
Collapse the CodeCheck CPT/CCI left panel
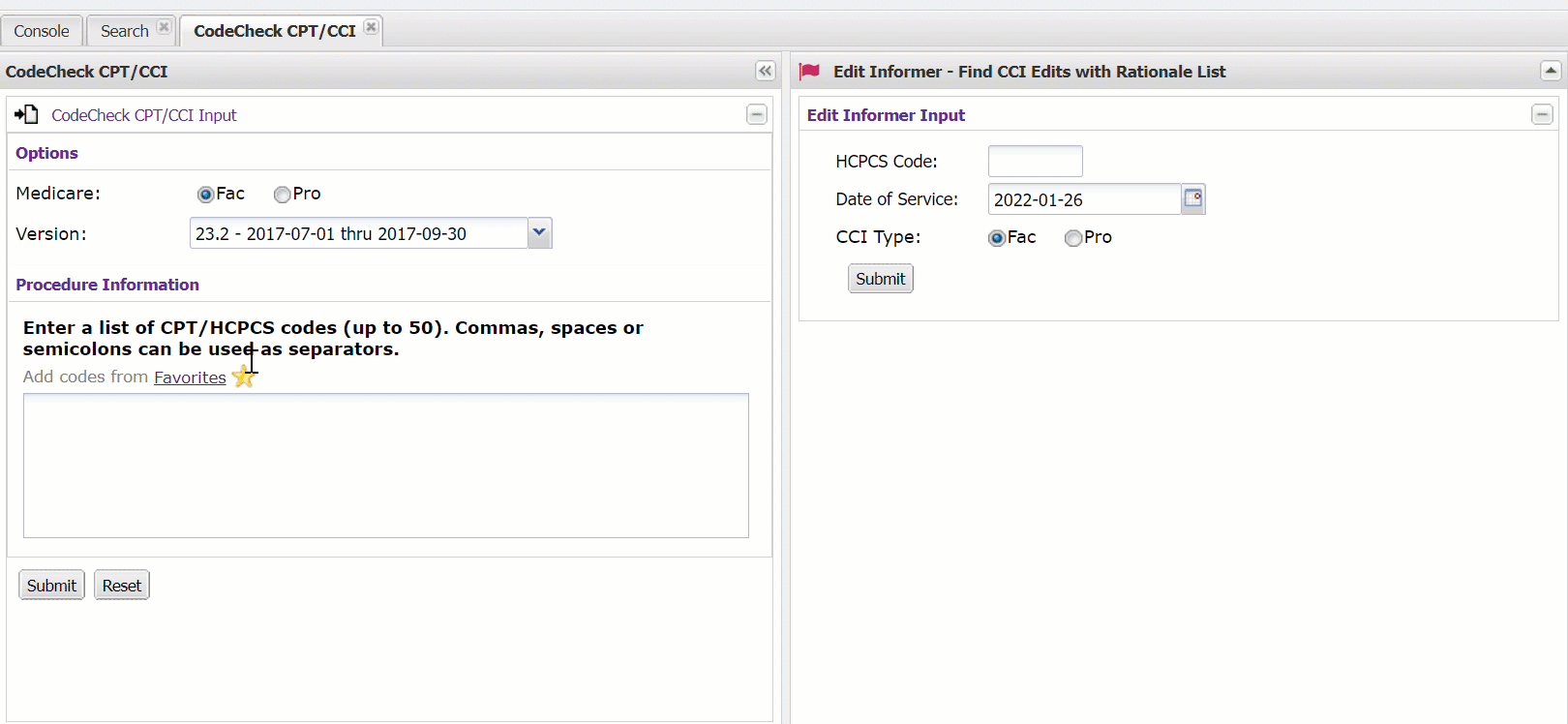point(765,71)
